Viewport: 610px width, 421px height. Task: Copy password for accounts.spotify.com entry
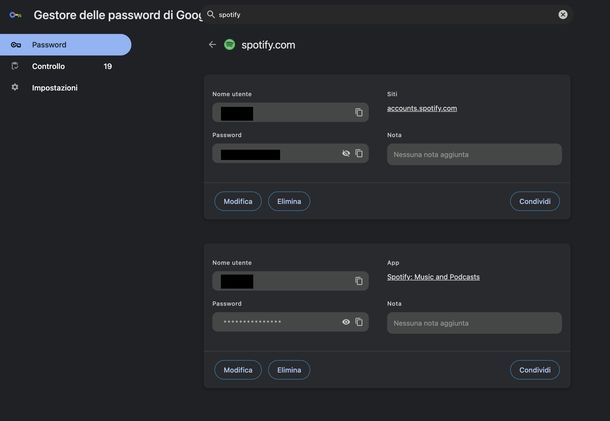tap(359, 153)
